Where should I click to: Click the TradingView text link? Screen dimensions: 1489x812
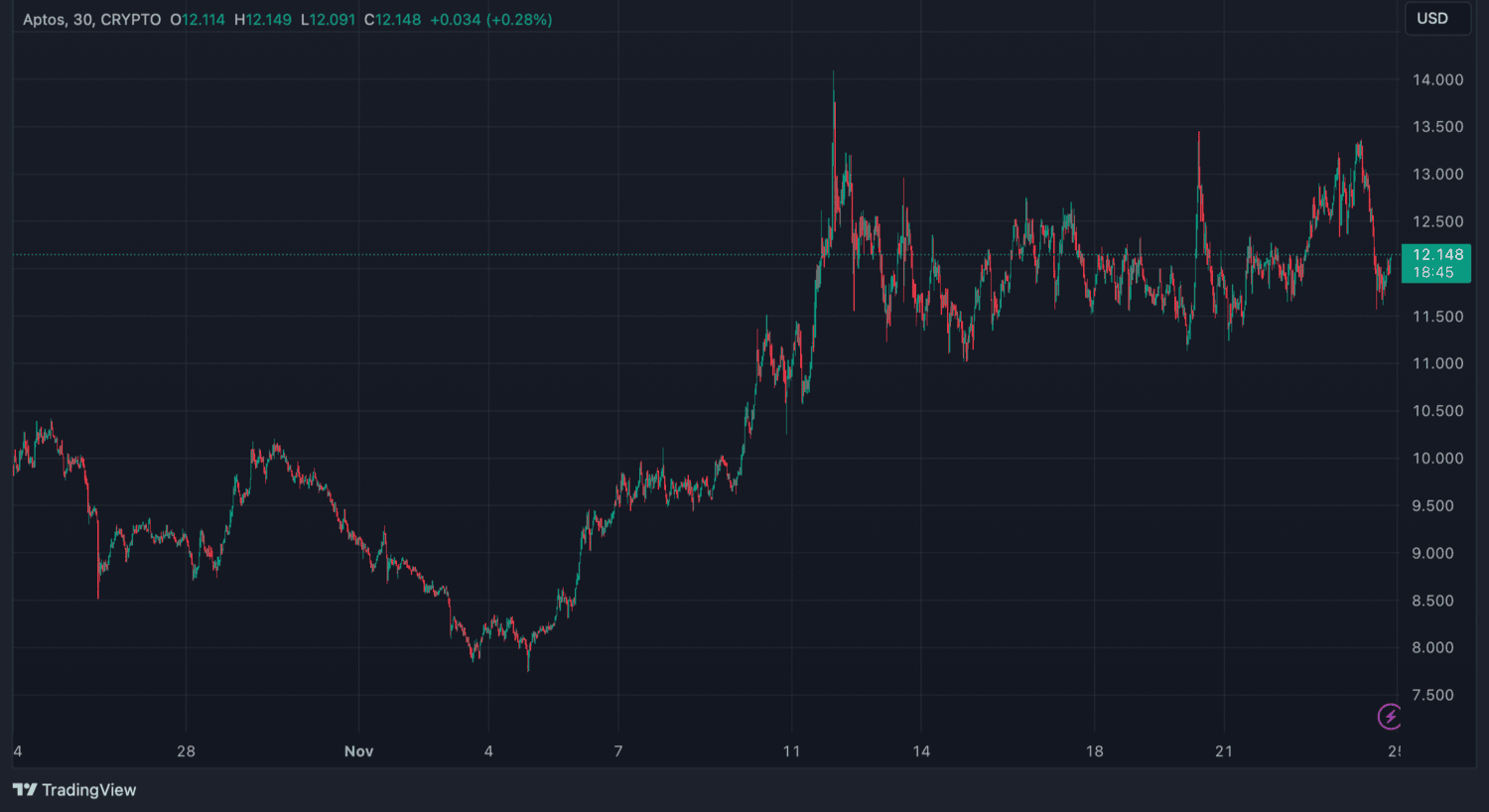tap(88, 790)
